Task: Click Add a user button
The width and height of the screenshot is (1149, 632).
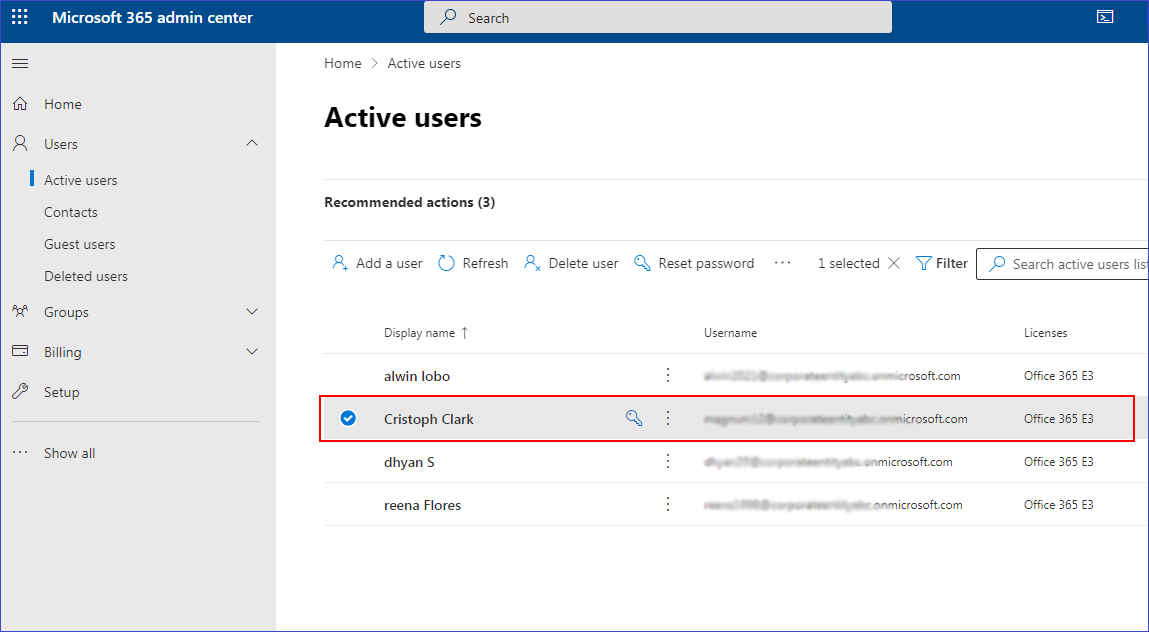Action: click(x=378, y=263)
